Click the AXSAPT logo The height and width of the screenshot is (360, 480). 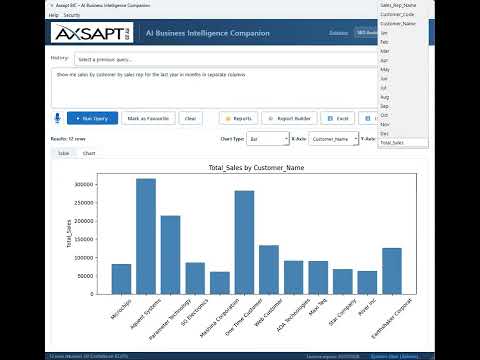coord(92,33)
